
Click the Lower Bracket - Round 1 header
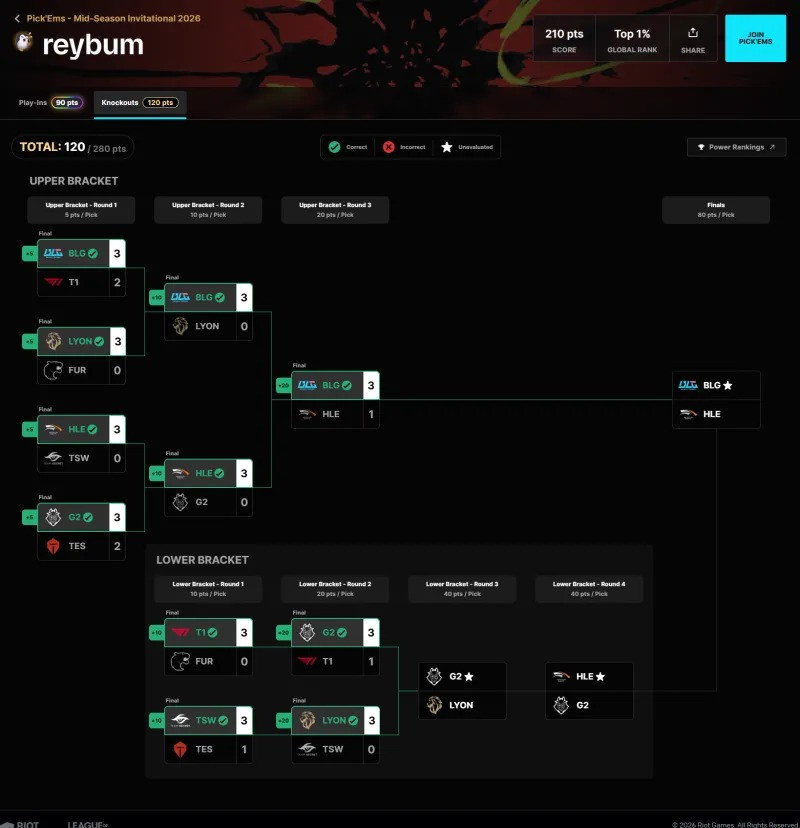pos(208,589)
